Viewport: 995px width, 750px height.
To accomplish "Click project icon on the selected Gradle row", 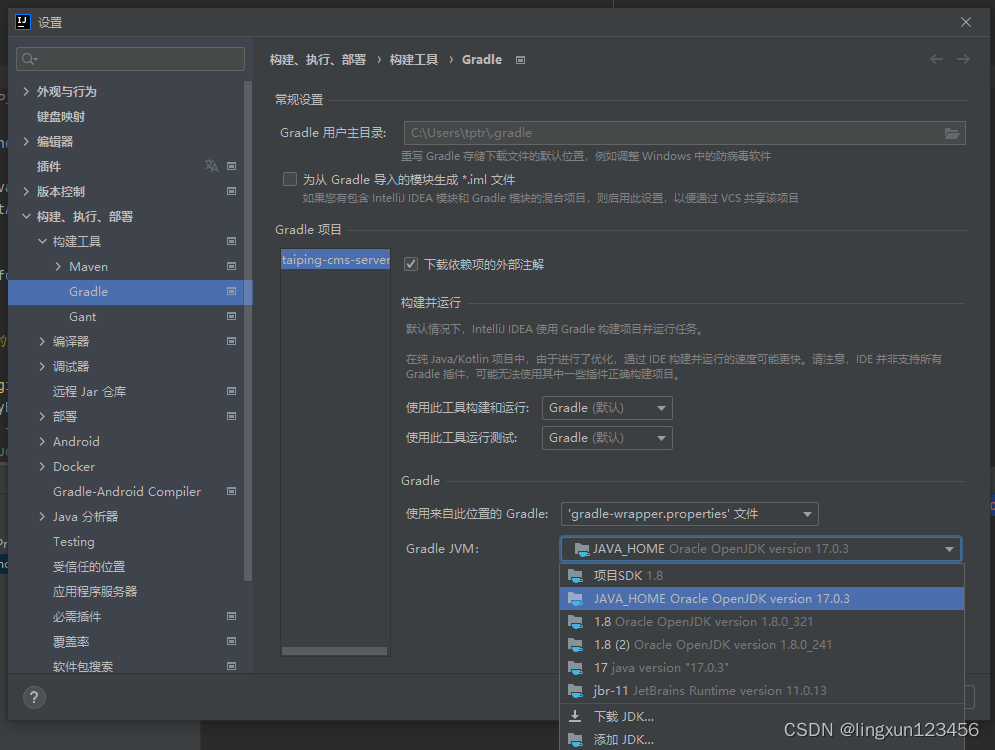I will tap(232, 291).
